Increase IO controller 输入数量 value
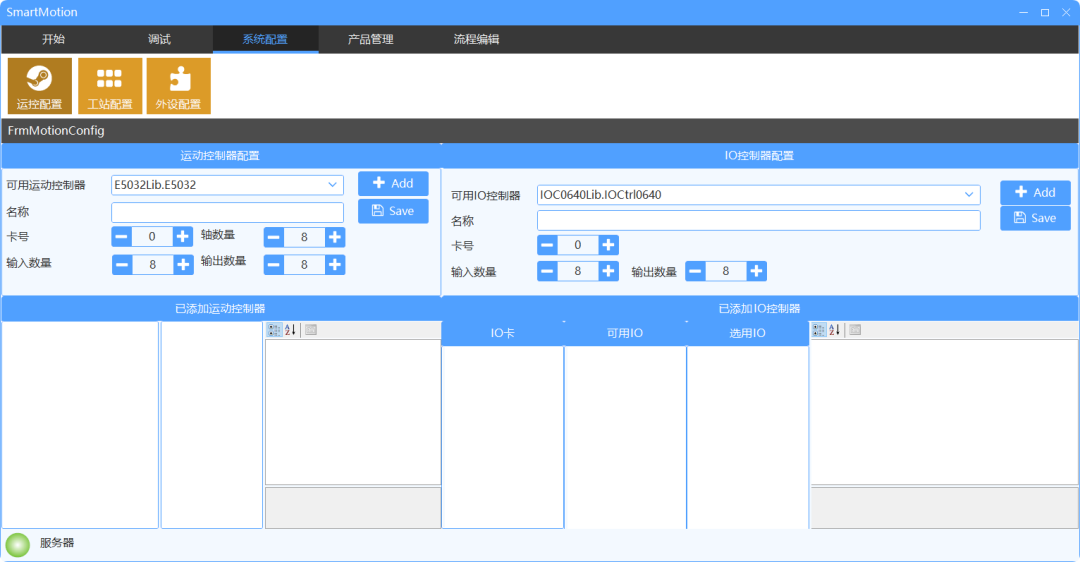This screenshot has height=562, width=1080. pyautogui.click(x=608, y=271)
